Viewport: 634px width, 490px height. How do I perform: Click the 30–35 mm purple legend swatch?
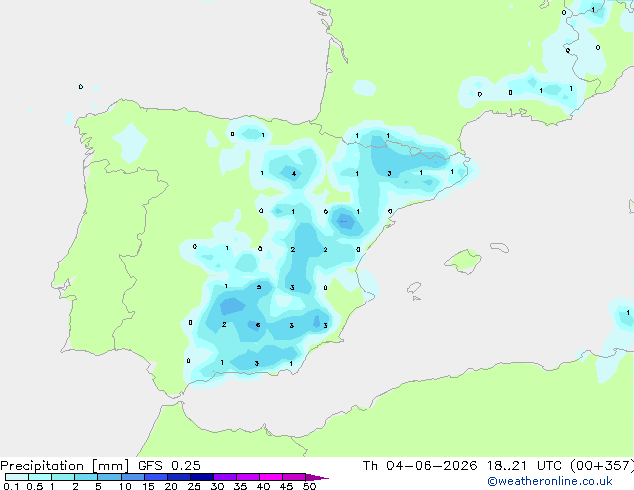click(224, 477)
